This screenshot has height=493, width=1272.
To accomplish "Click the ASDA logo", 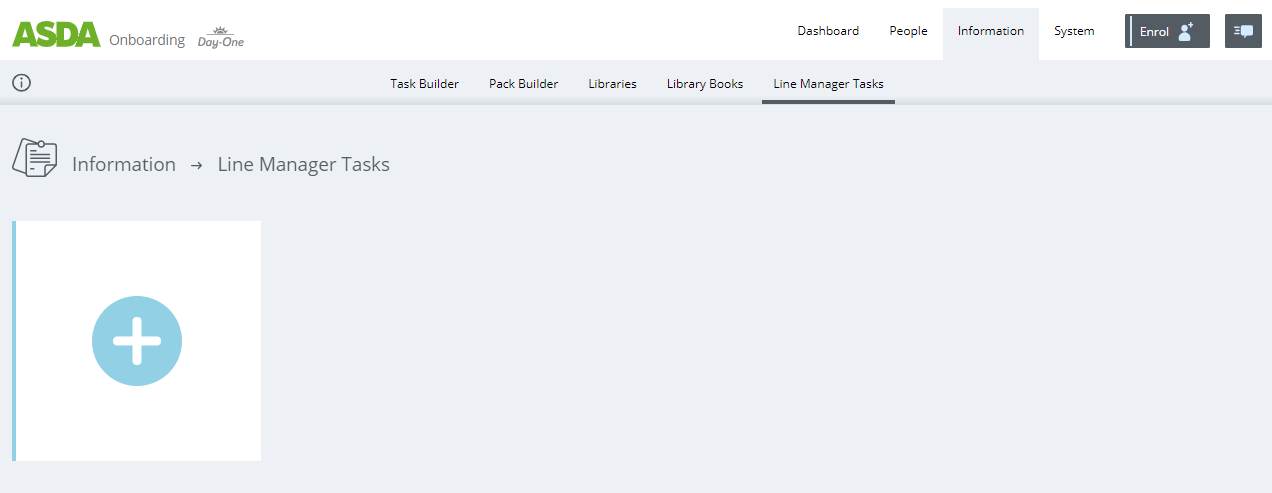I will (x=56, y=34).
